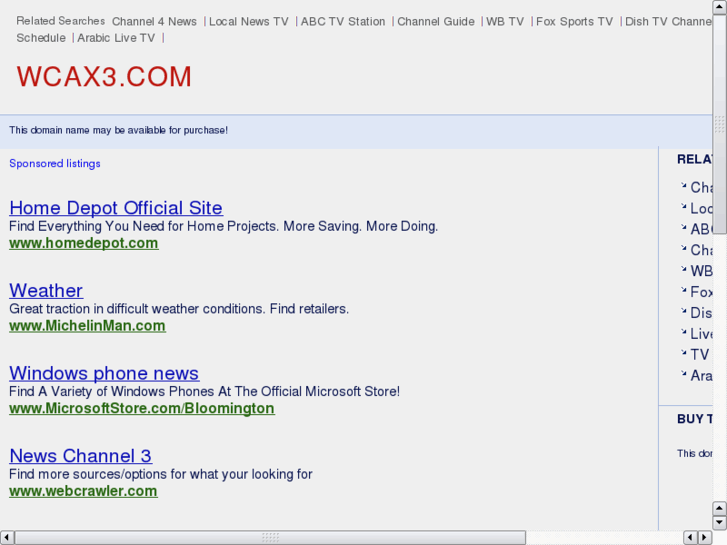
Task: Click the horizontal scrollbar thumb
Action: (270, 538)
